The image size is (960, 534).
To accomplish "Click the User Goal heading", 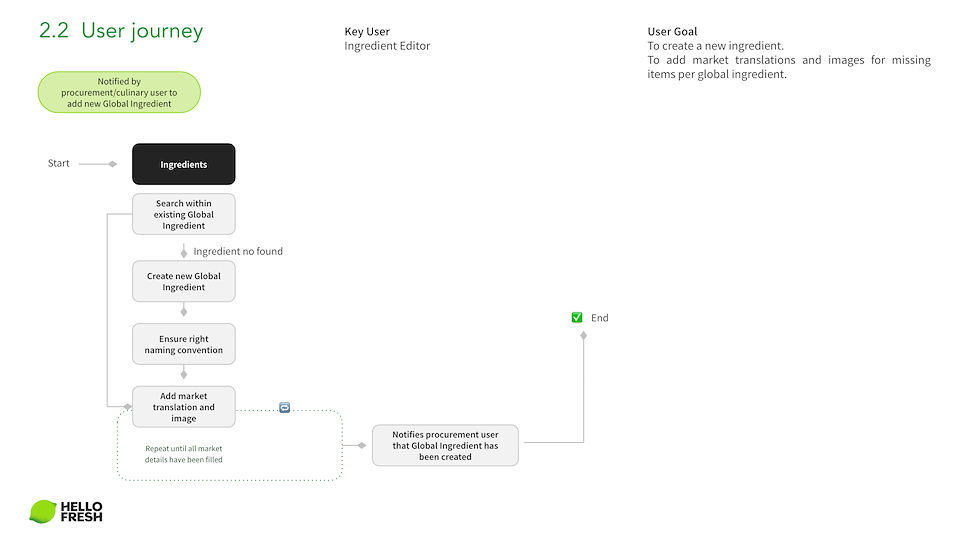I will tap(672, 32).
